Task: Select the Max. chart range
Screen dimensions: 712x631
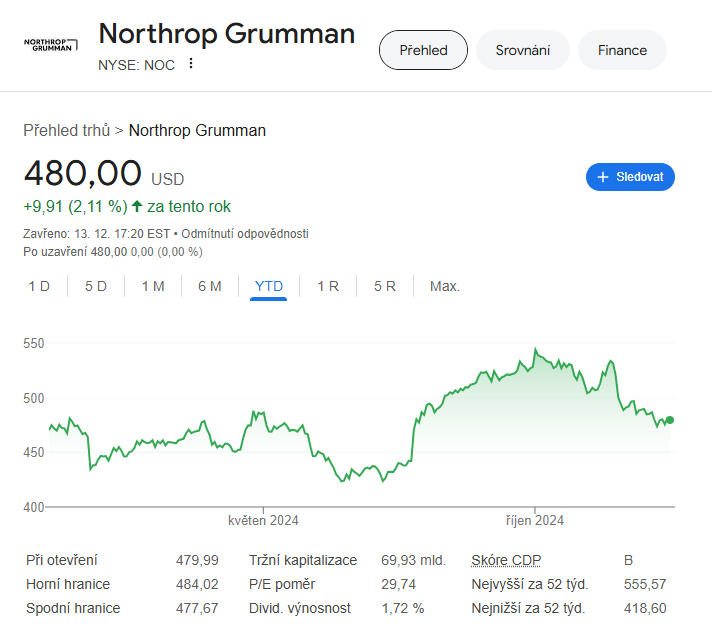Action: [445, 286]
